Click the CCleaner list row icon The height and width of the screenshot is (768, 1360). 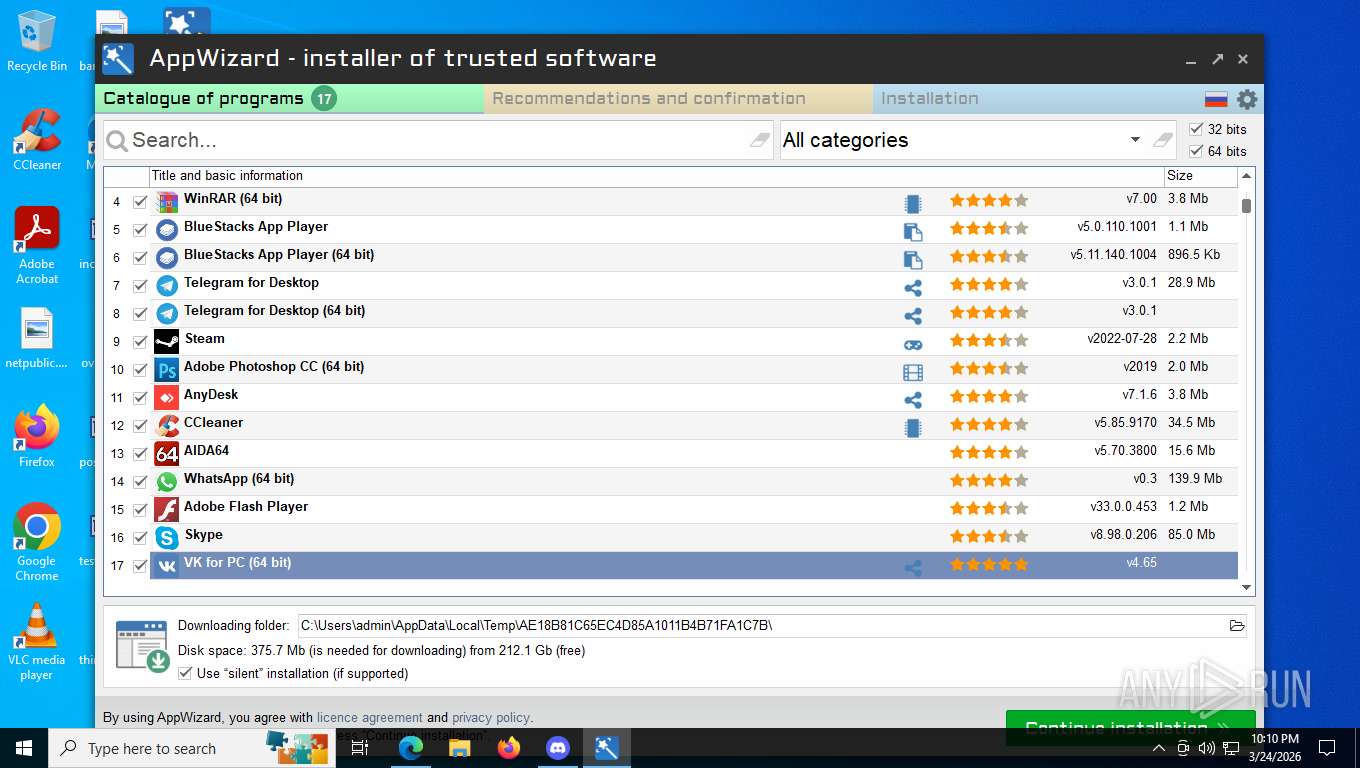[167, 426]
